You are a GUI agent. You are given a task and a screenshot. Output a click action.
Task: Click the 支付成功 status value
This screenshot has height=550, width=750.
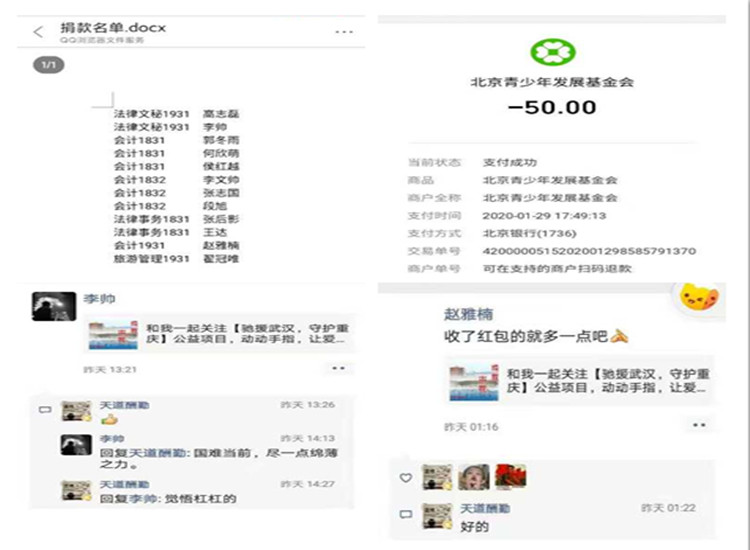(509, 162)
